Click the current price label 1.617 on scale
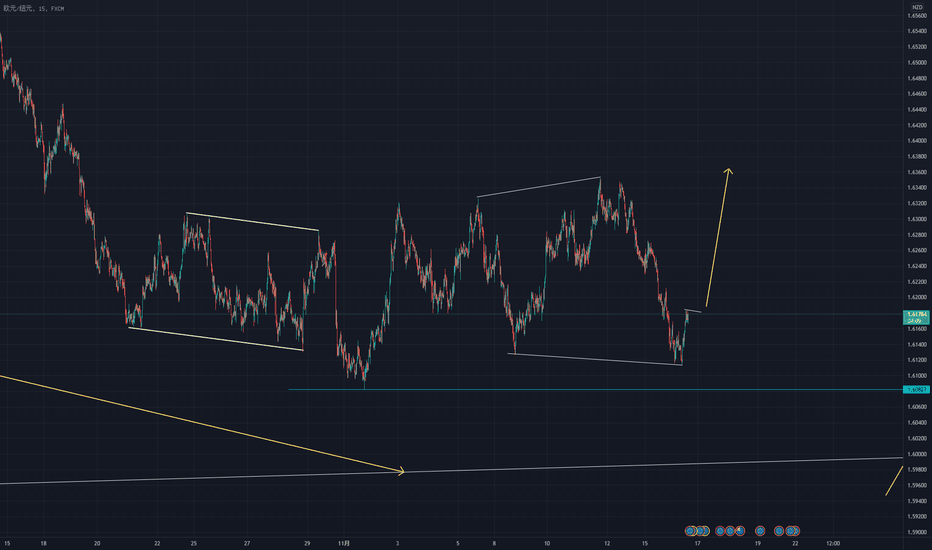This screenshot has width=932, height=550. (x=916, y=317)
